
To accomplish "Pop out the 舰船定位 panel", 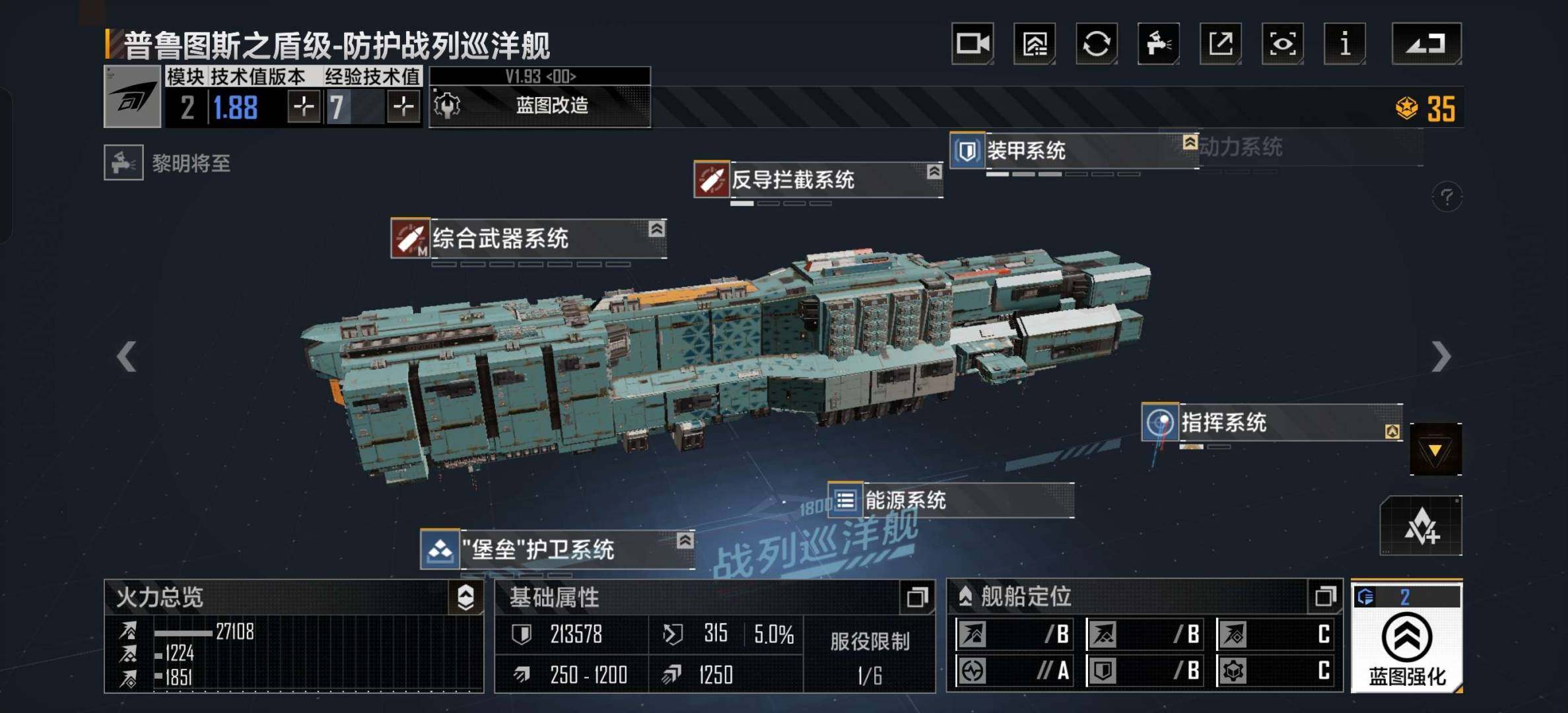I will point(1325,597).
